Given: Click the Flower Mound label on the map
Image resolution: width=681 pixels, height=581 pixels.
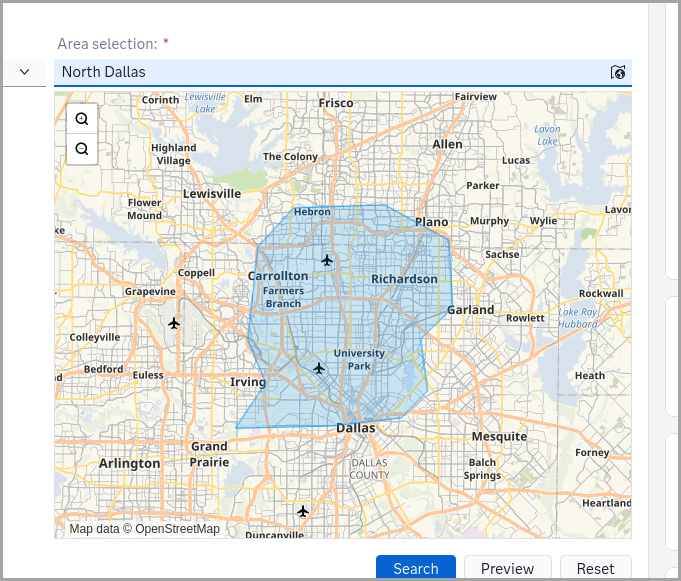Looking at the screenshot, I should click(144, 209).
